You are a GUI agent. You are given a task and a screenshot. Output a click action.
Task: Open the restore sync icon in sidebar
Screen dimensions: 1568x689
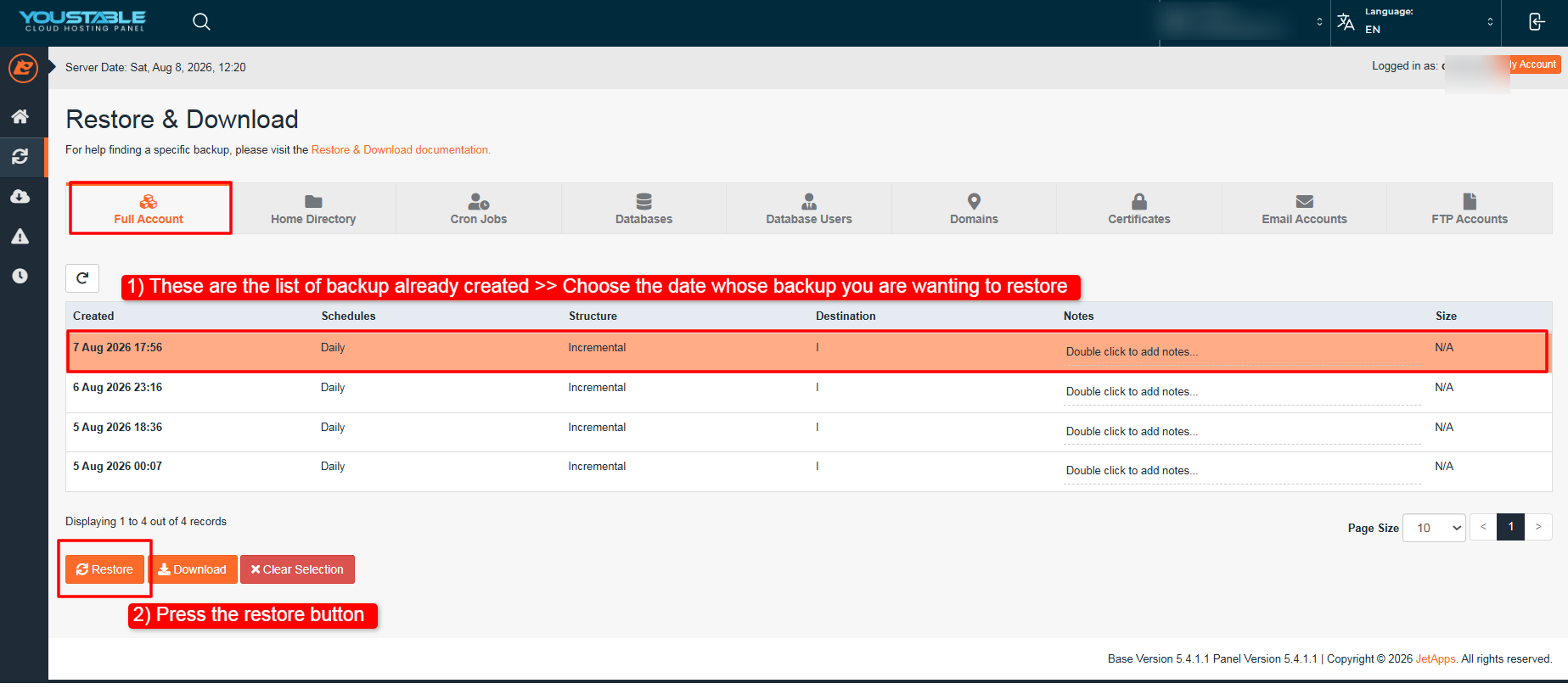pos(20,156)
